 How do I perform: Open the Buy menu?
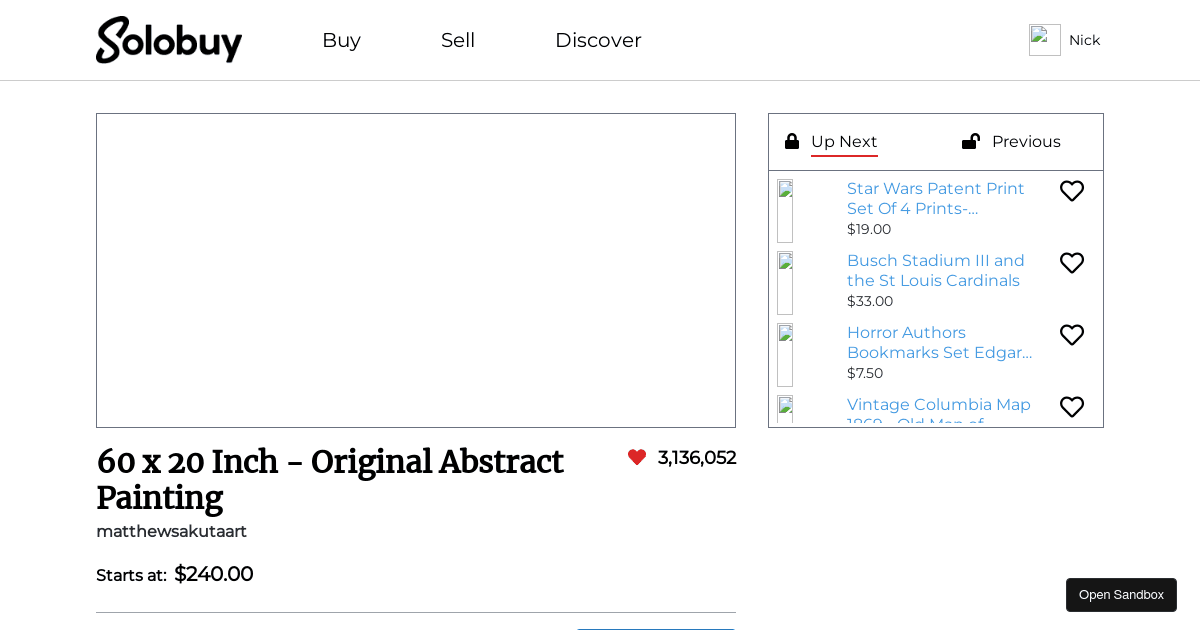[x=341, y=40]
